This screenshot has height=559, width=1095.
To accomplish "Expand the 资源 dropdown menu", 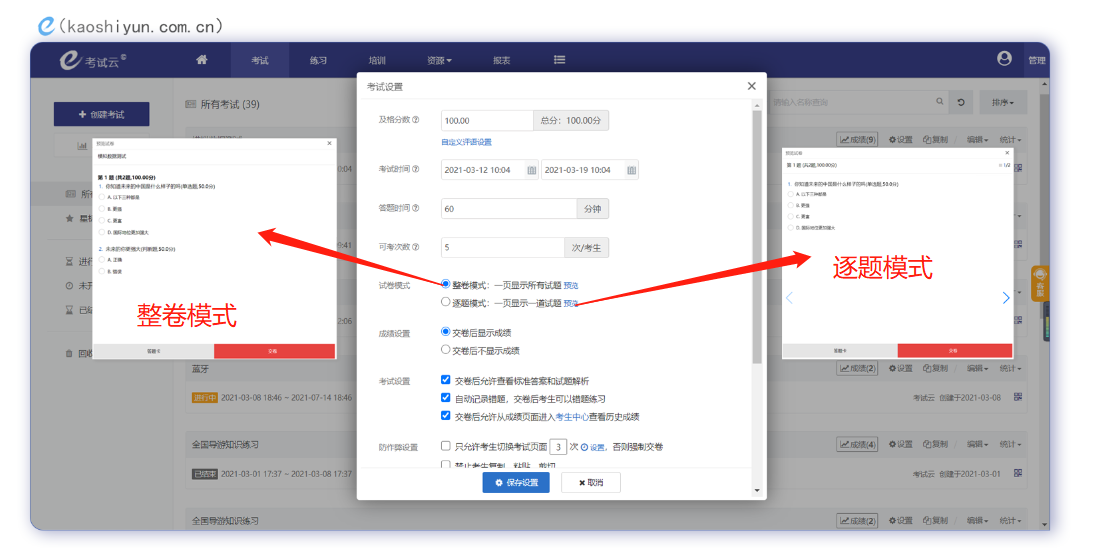I will 439,61.
